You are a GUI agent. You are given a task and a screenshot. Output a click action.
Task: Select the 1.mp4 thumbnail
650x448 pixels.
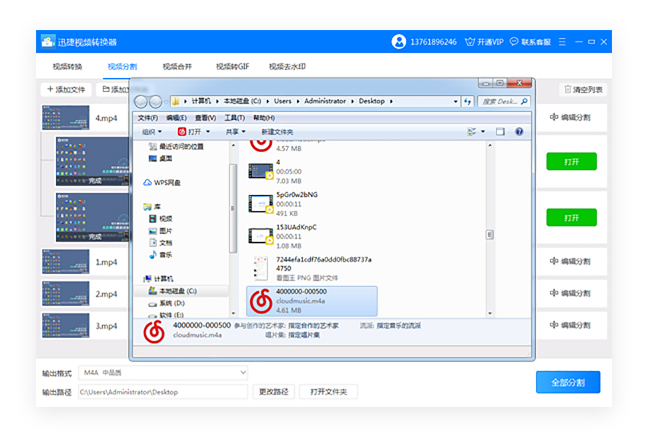pyautogui.click(x=65, y=262)
